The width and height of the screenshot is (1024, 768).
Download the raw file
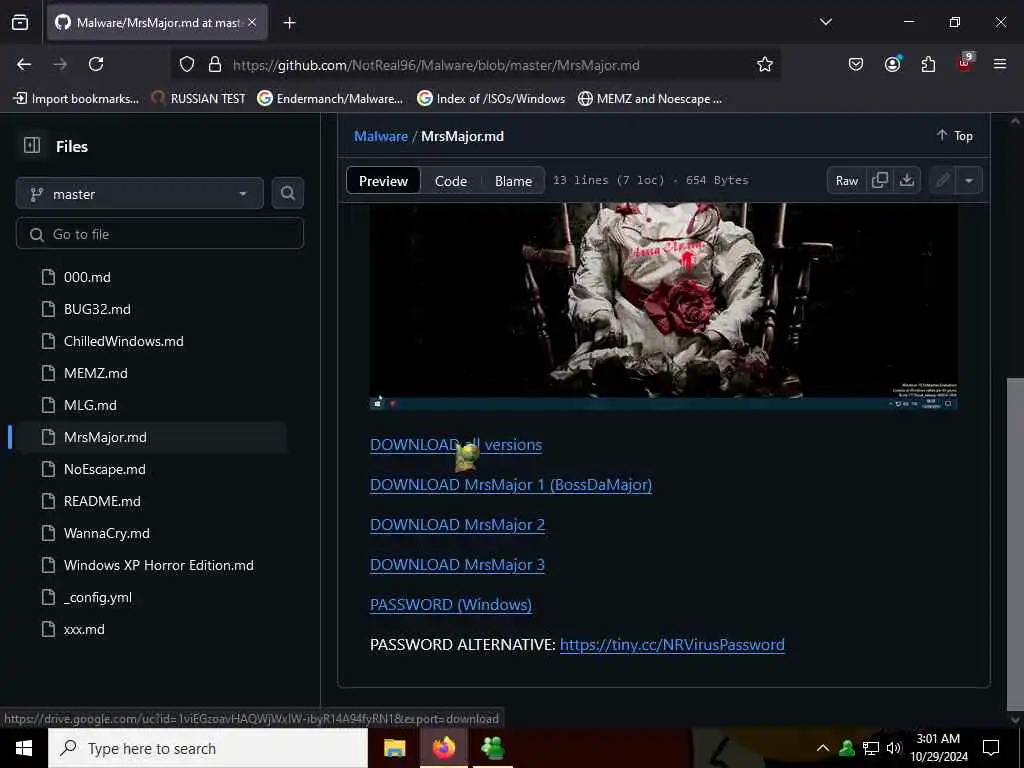point(906,180)
